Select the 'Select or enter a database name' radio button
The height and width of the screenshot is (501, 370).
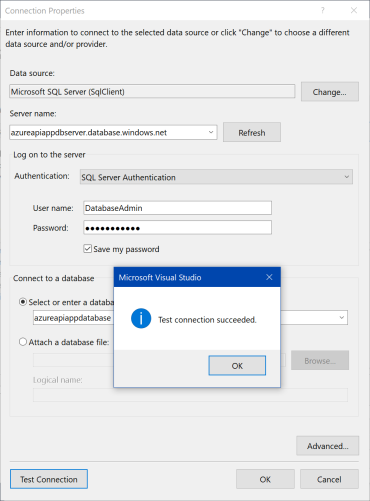click(x=23, y=302)
